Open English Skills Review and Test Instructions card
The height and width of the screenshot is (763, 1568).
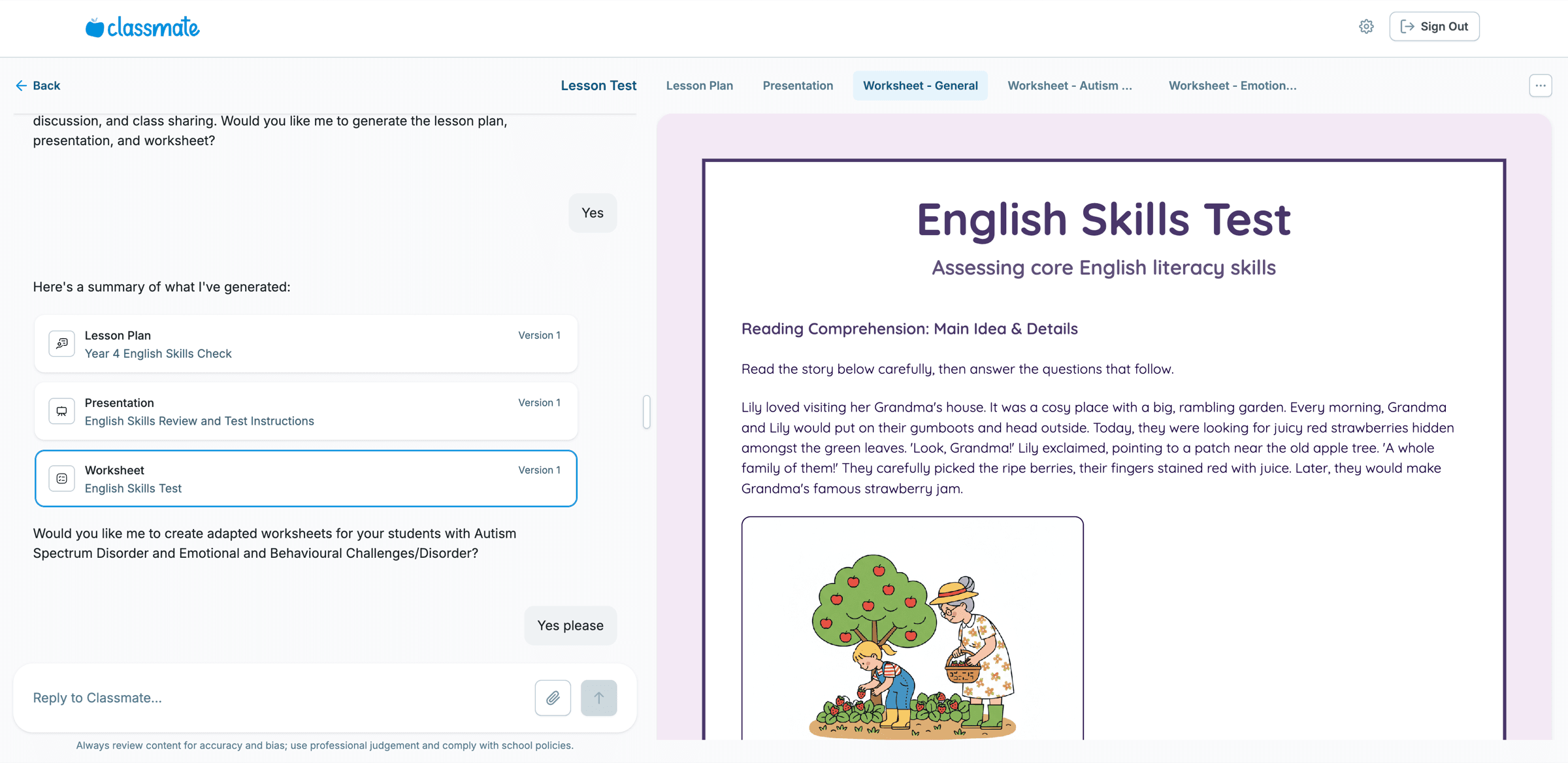(306, 411)
